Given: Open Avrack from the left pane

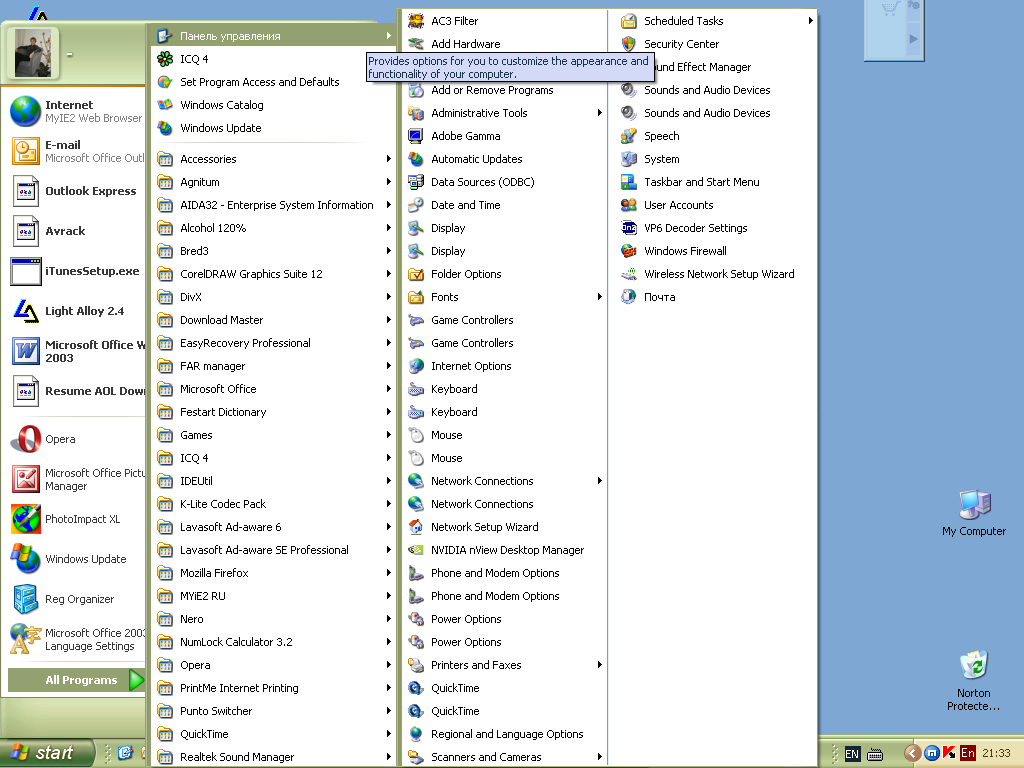Looking at the screenshot, I should click(x=76, y=231).
